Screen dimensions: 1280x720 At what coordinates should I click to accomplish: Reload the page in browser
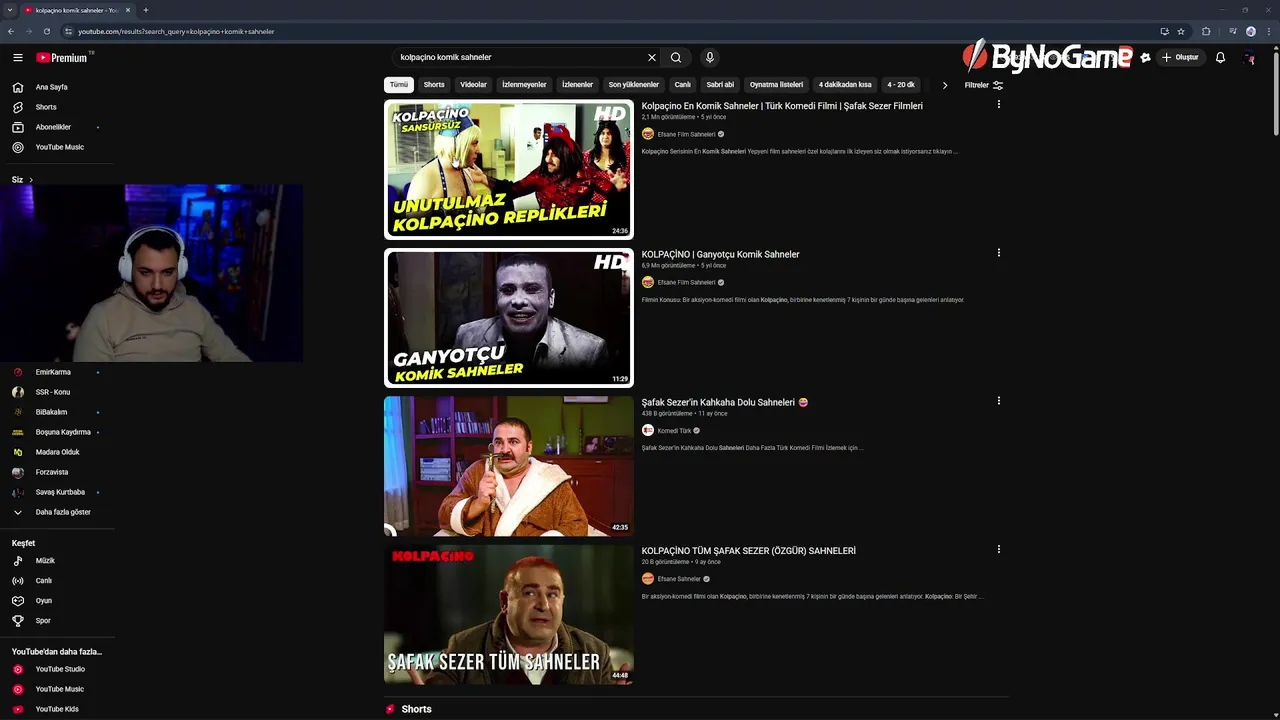pyautogui.click(x=46, y=31)
